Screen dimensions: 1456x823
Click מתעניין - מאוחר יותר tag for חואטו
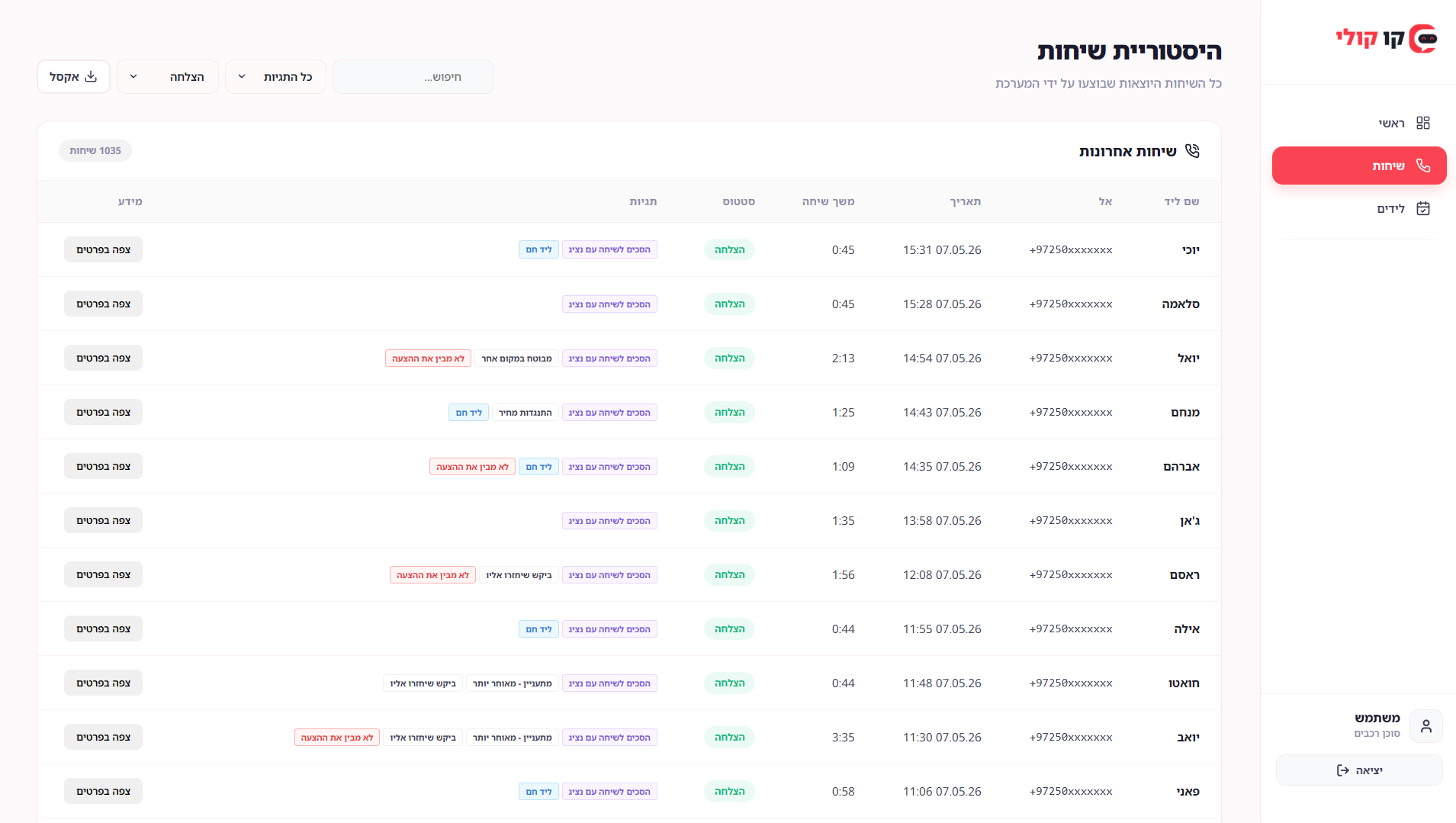tap(512, 683)
